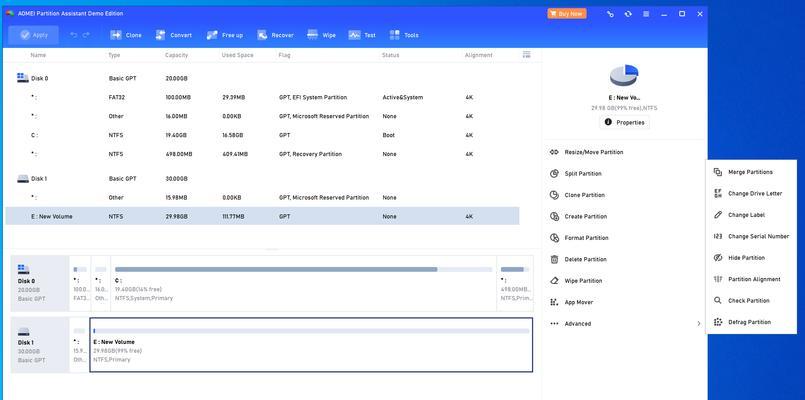Open Properties of E: New Volume
Viewport: 805px width, 400px height.
coord(624,122)
